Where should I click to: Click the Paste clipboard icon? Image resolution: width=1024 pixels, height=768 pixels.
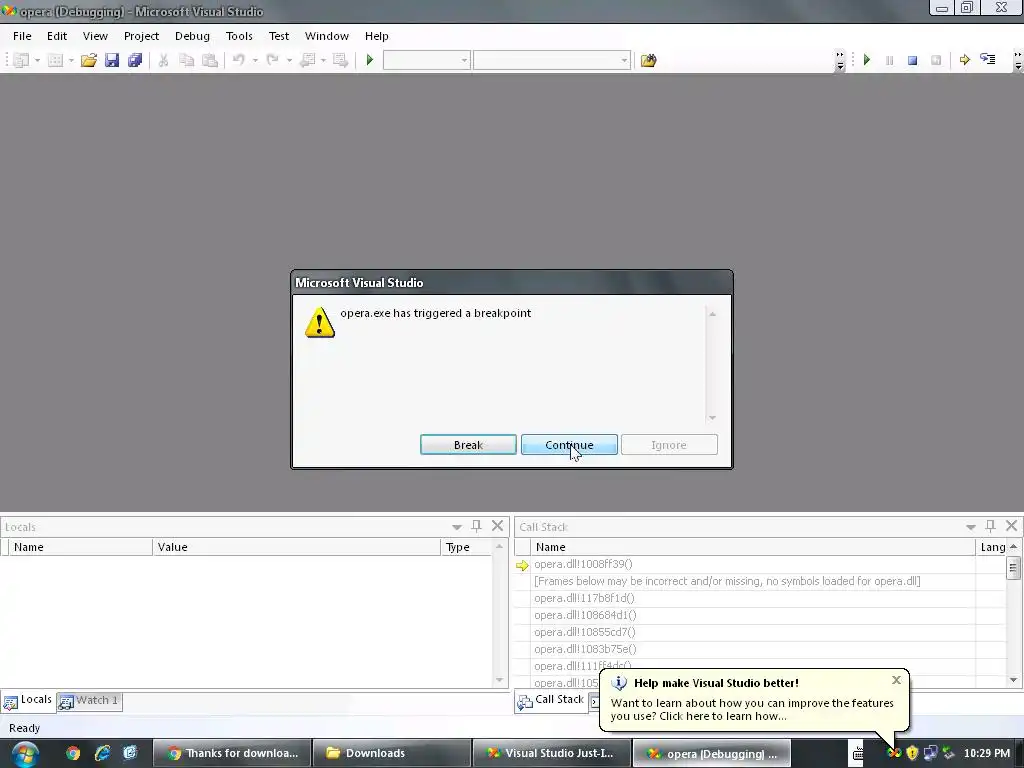coord(210,60)
